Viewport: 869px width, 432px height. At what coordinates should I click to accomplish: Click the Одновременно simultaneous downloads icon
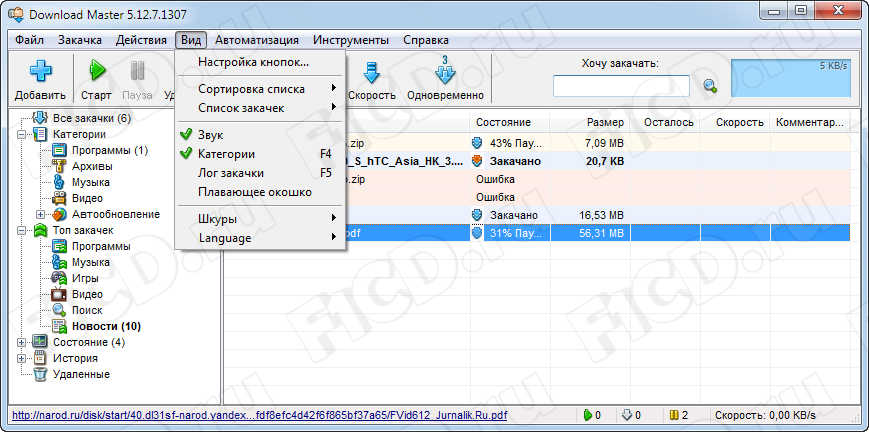(444, 70)
